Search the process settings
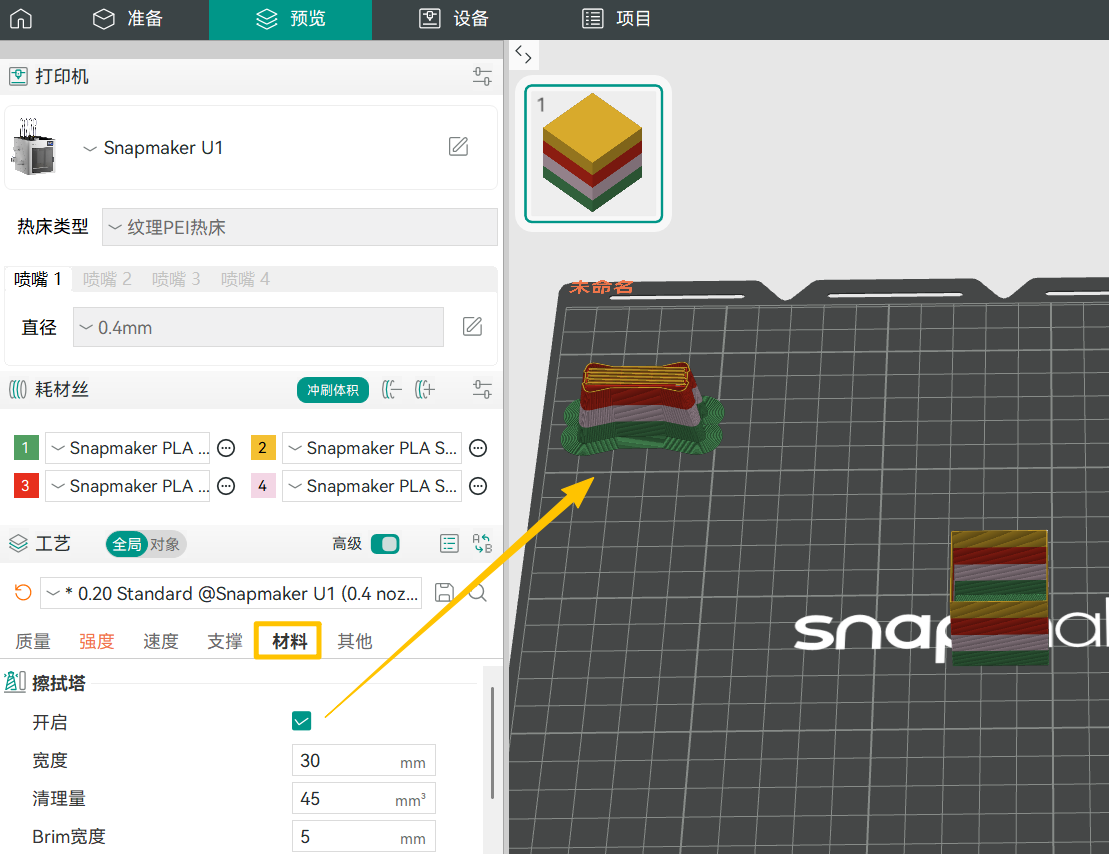Screen dimensions: 1109x854 coord(477,592)
